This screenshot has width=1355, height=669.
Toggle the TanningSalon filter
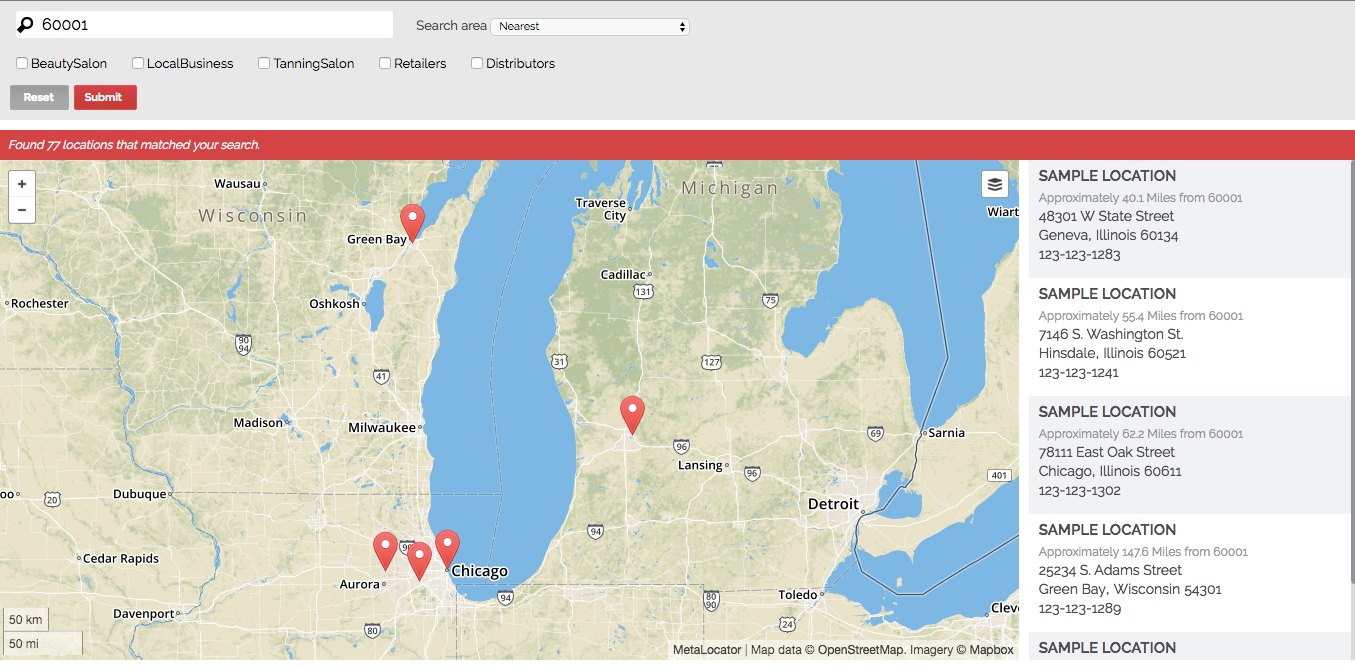pos(264,63)
